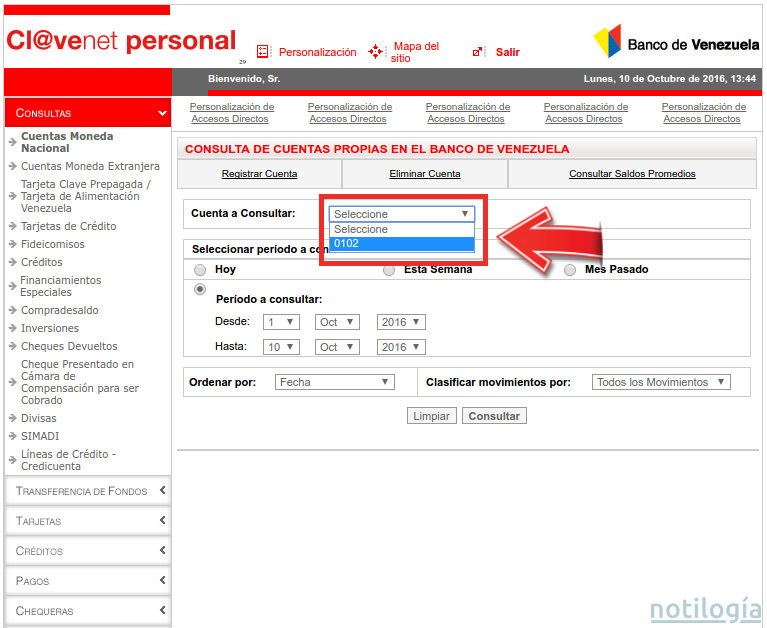The image size is (767, 628).
Task: Open the Hasta year dropdown
Action: point(401,347)
